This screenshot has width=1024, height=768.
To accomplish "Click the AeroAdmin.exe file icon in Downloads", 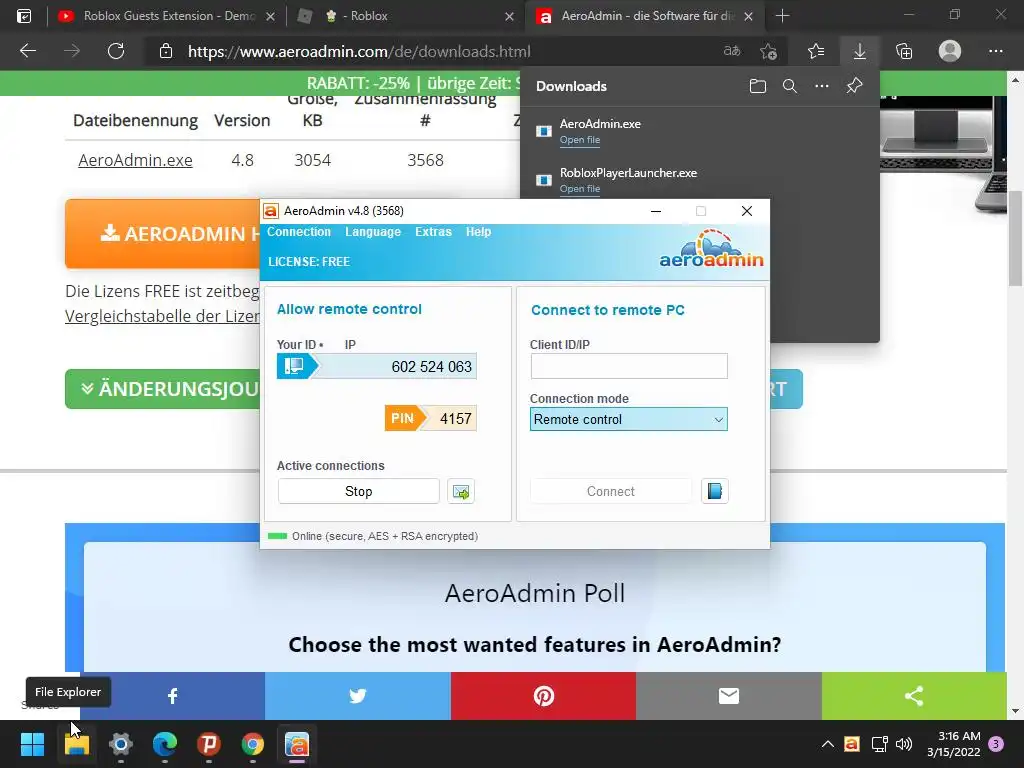I will (543, 131).
